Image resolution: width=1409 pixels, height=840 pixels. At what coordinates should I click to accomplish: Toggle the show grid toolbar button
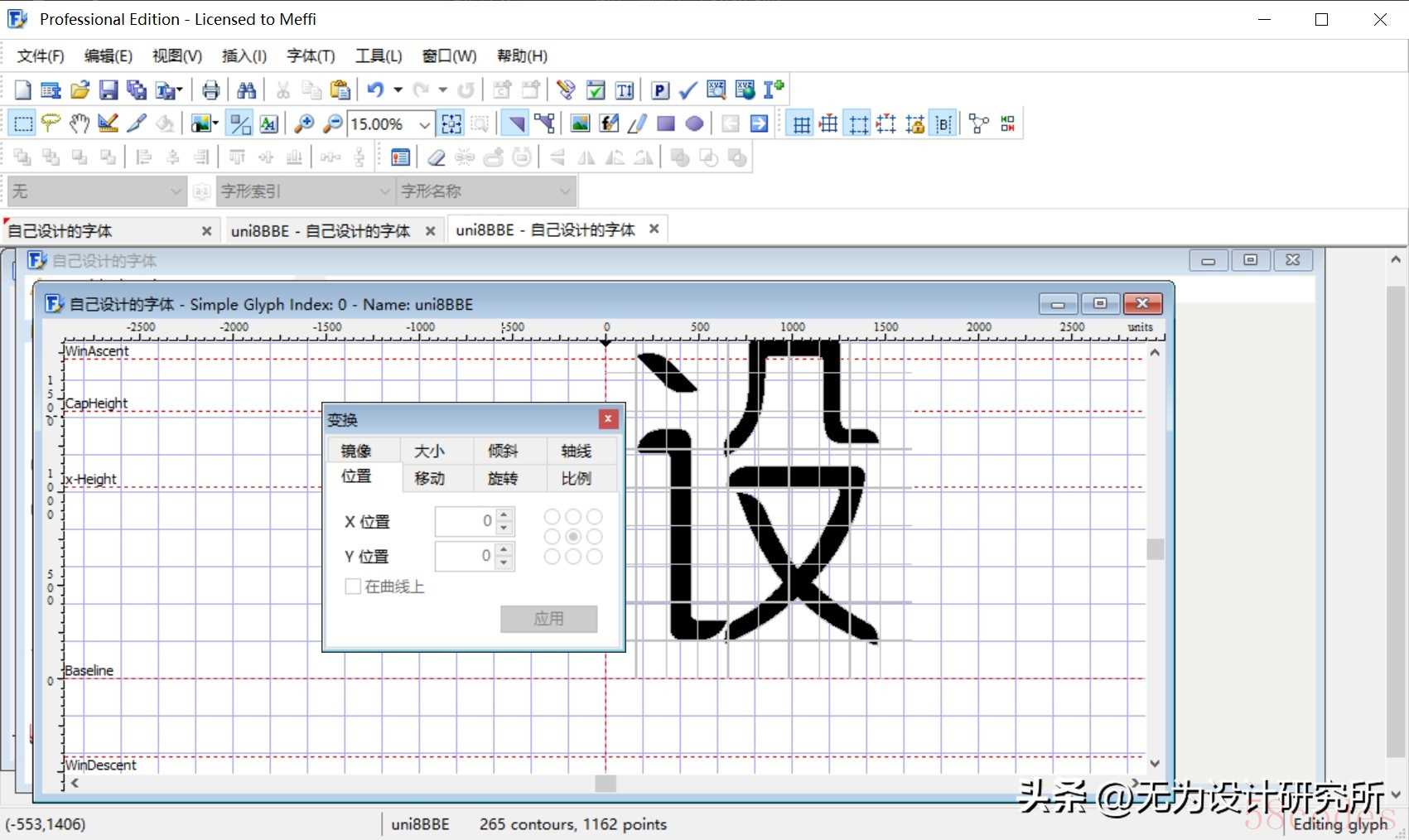[x=801, y=123]
